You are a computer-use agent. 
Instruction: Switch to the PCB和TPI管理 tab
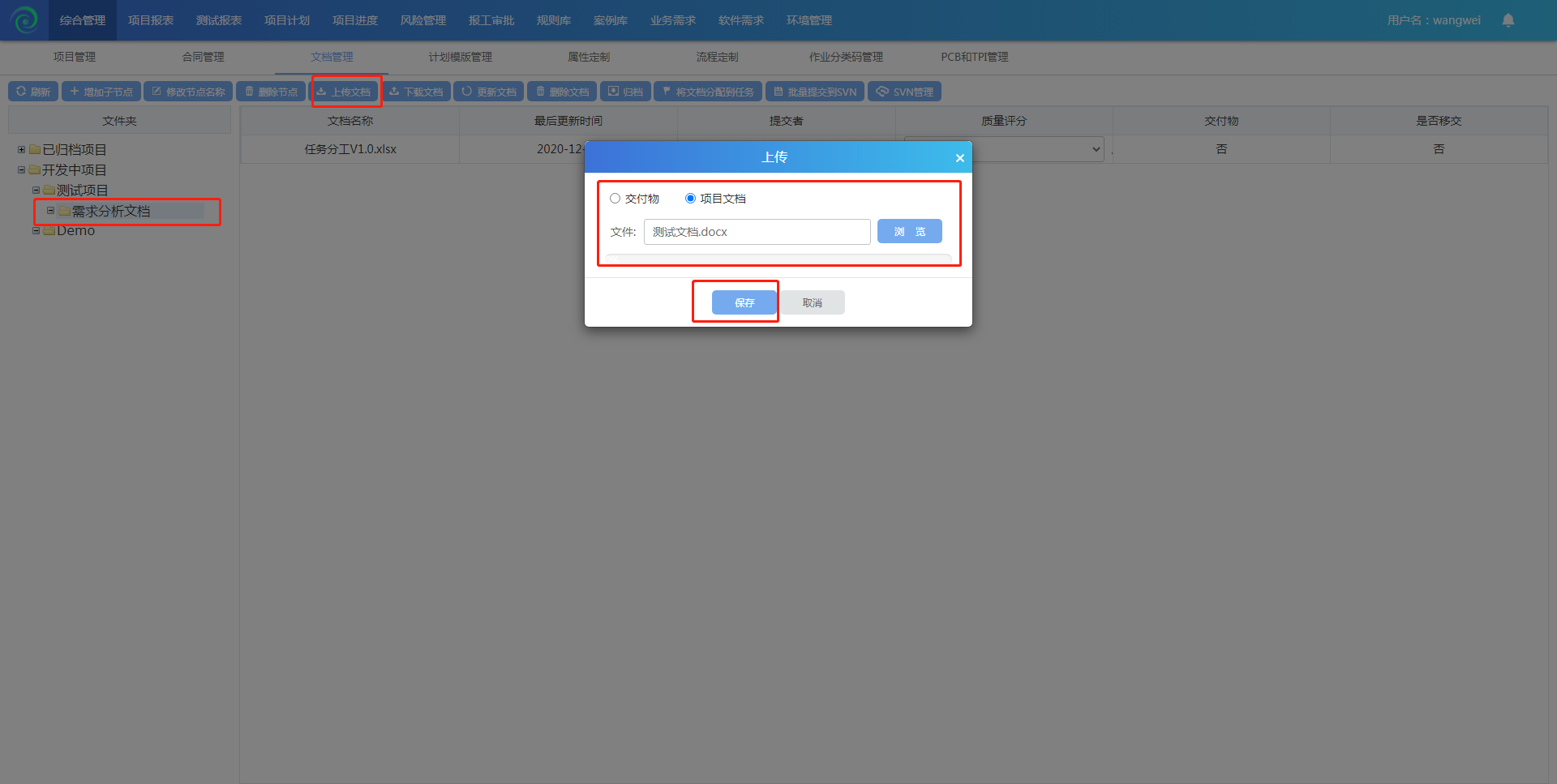click(x=975, y=57)
